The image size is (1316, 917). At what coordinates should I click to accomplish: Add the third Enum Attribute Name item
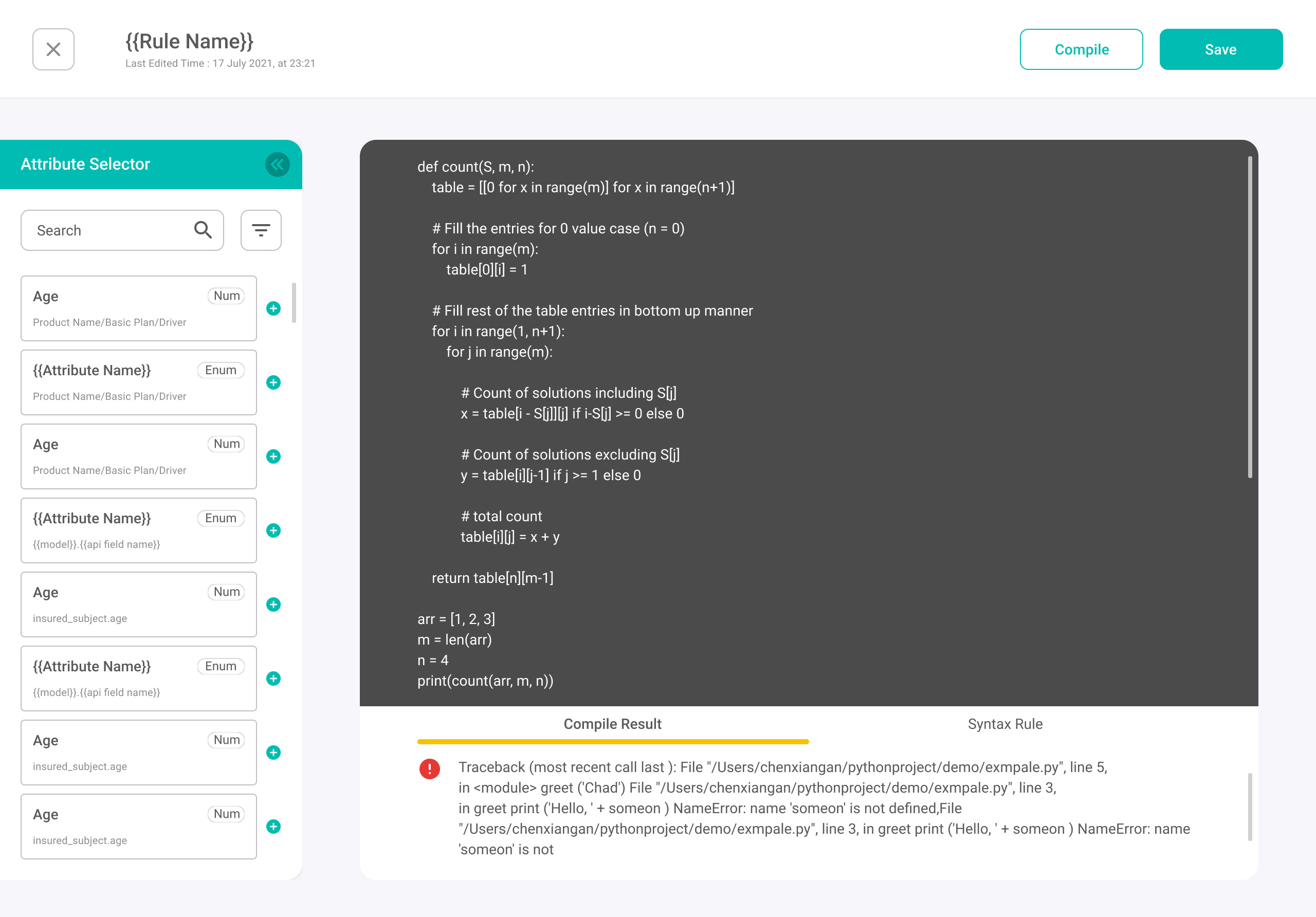pyautogui.click(x=273, y=678)
